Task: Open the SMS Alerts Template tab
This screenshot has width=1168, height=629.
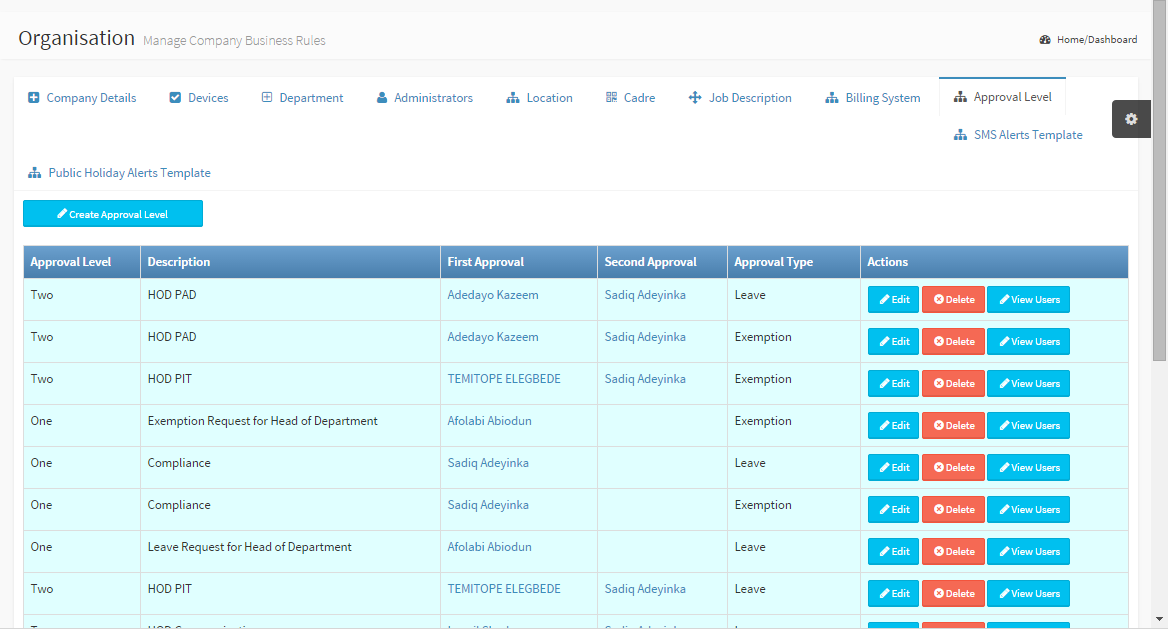Action: point(1018,135)
